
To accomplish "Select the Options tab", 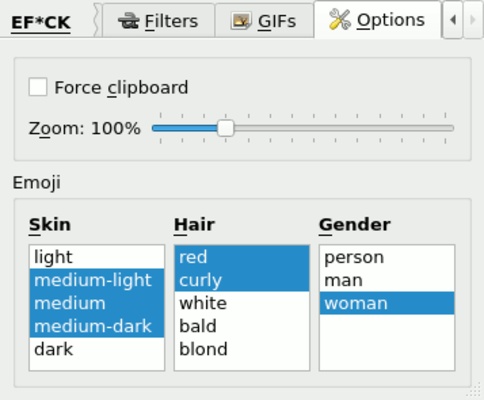I will [378, 20].
